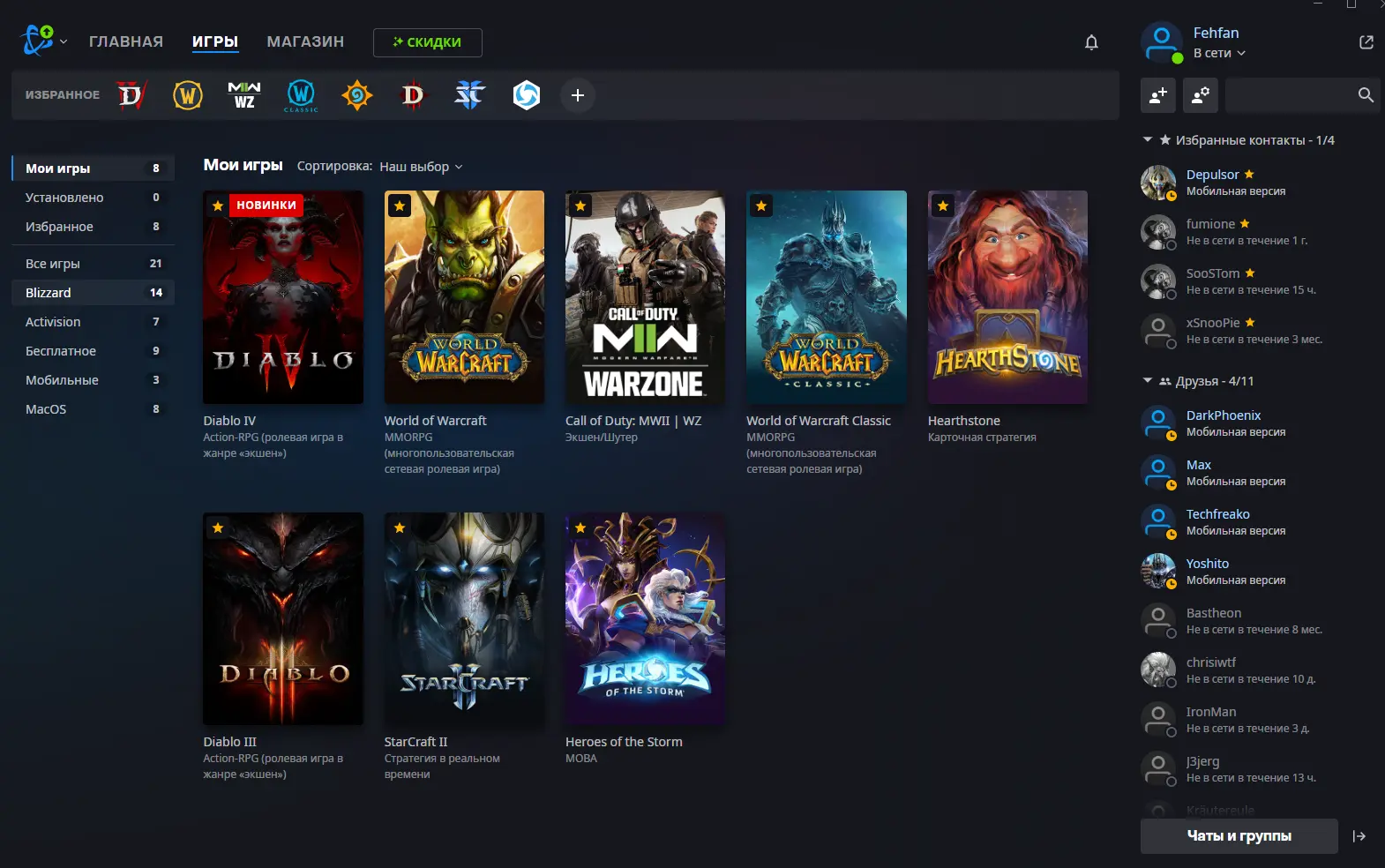Click the Fehfan username link
Image resolution: width=1385 pixels, height=868 pixels.
point(1216,33)
